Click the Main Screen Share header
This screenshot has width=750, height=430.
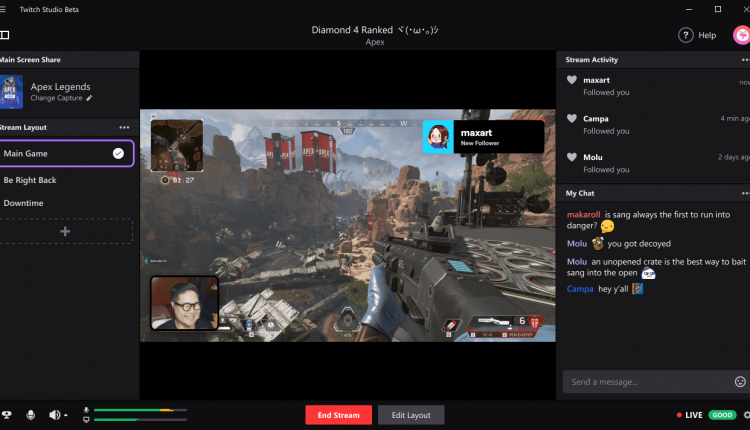(30, 60)
